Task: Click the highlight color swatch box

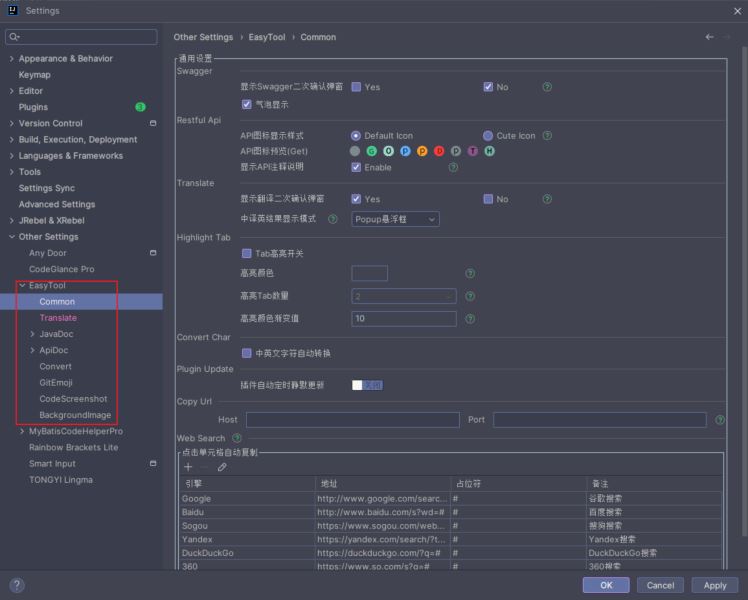Action: click(x=369, y=274)
